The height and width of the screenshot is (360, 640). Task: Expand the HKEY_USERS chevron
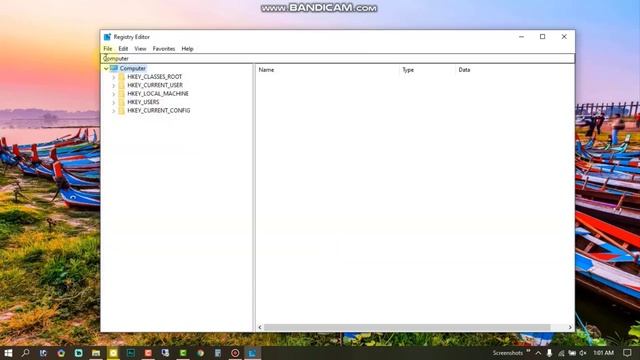tap(113, 102)
